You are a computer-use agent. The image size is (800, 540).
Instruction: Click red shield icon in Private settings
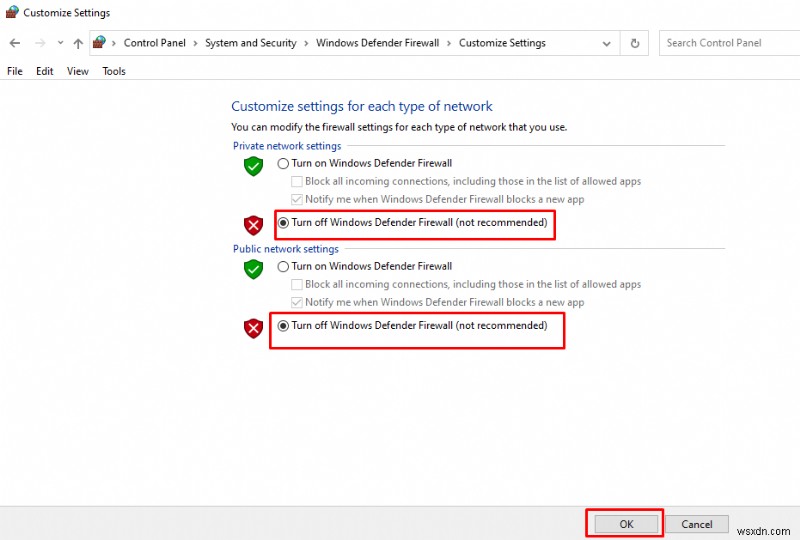[253, 225]
